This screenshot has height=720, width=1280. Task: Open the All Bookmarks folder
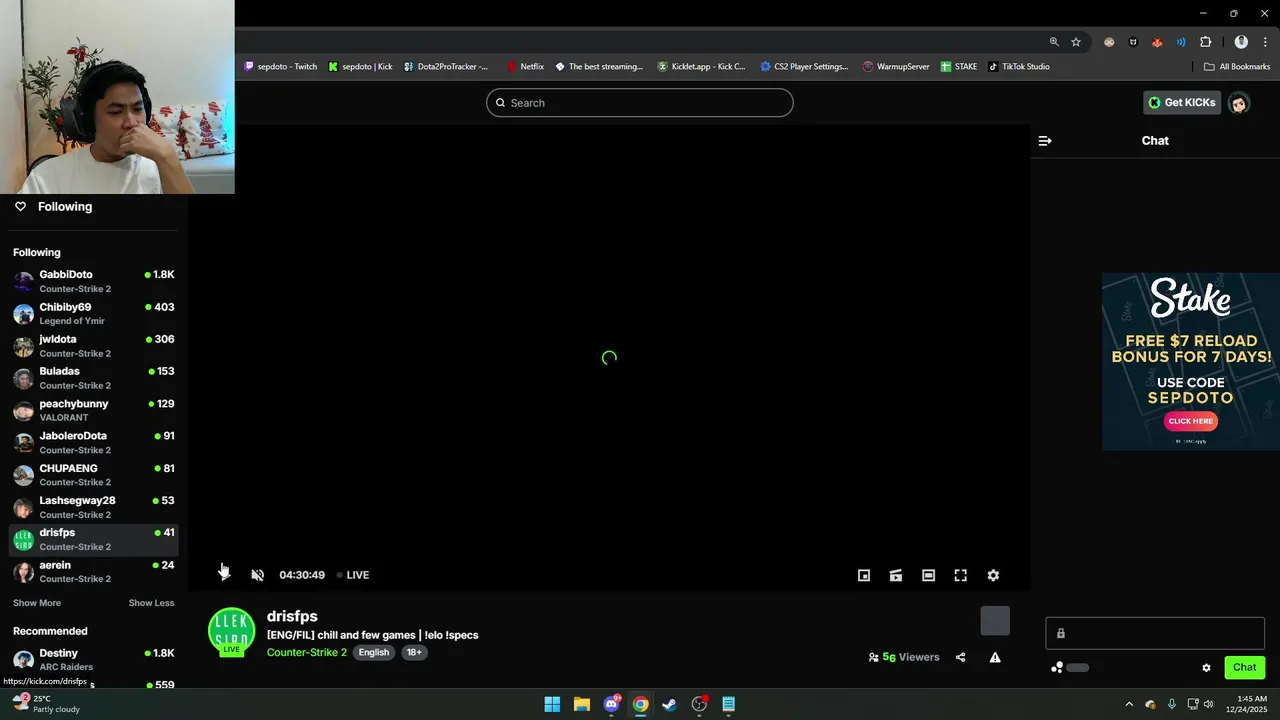[x=1237, y=67]
